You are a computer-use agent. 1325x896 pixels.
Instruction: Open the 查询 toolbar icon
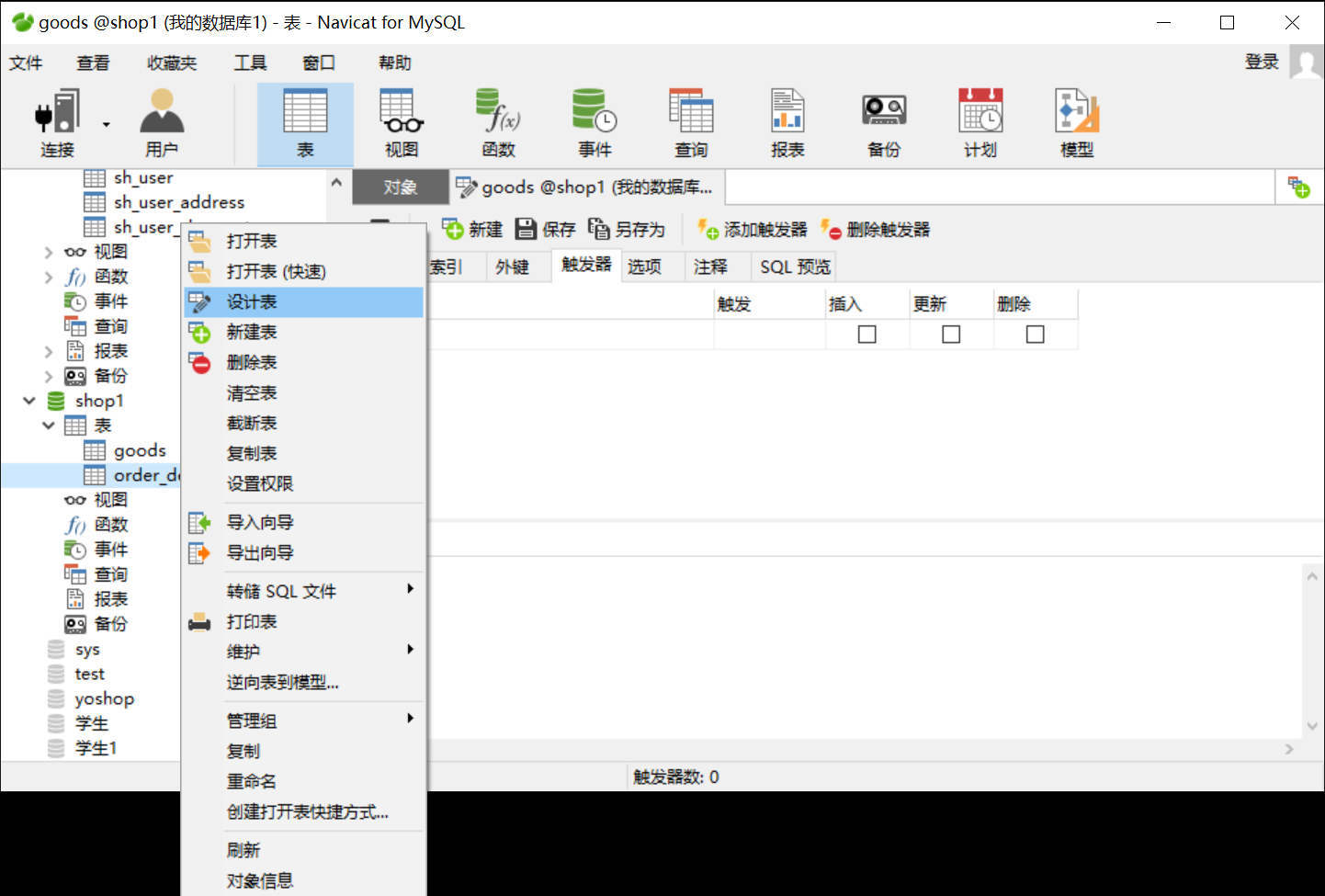click(690, 122)
